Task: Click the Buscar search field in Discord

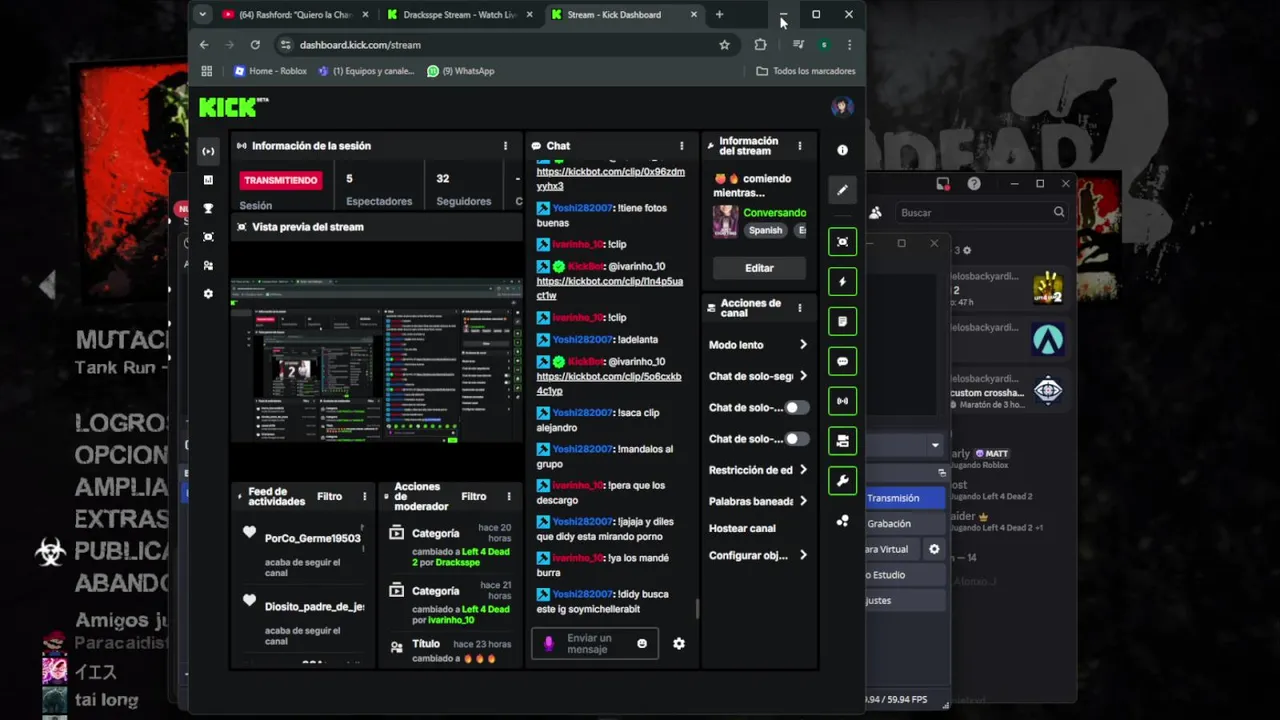Action: pyautogui.click(x=982, y=212)
